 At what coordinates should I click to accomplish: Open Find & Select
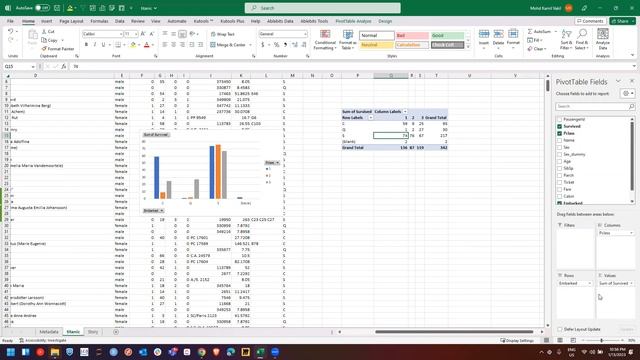pyautogui.click(x=582, y=40)
